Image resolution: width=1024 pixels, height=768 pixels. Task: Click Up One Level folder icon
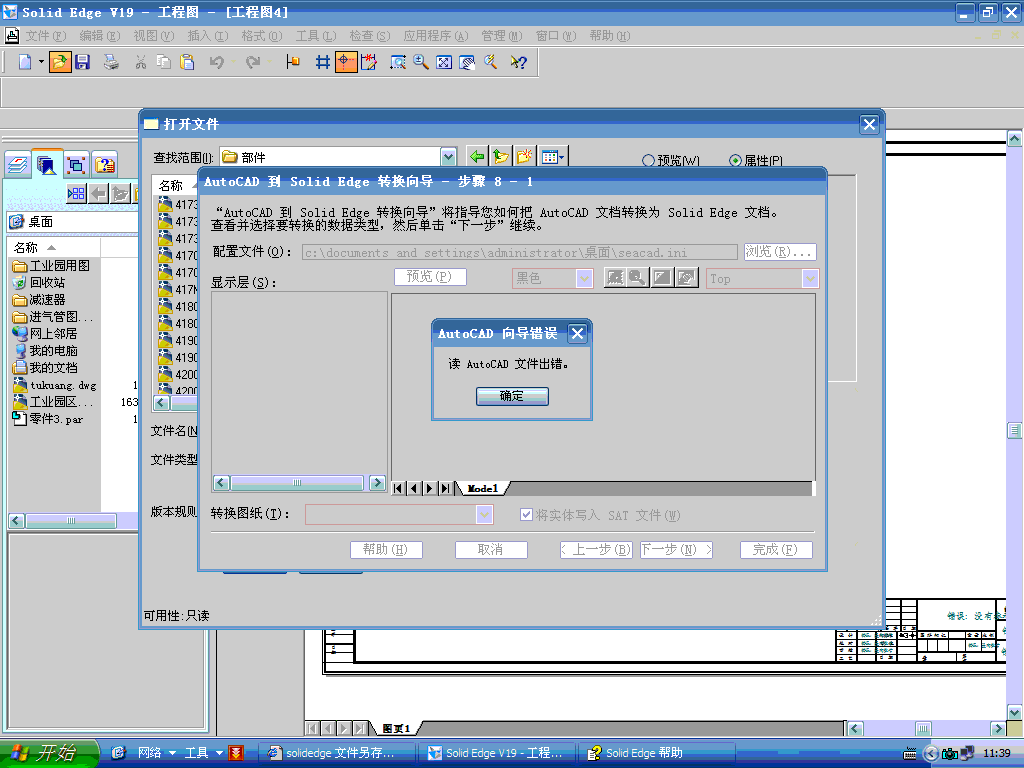pyautogui.click(x=500, y=157)
